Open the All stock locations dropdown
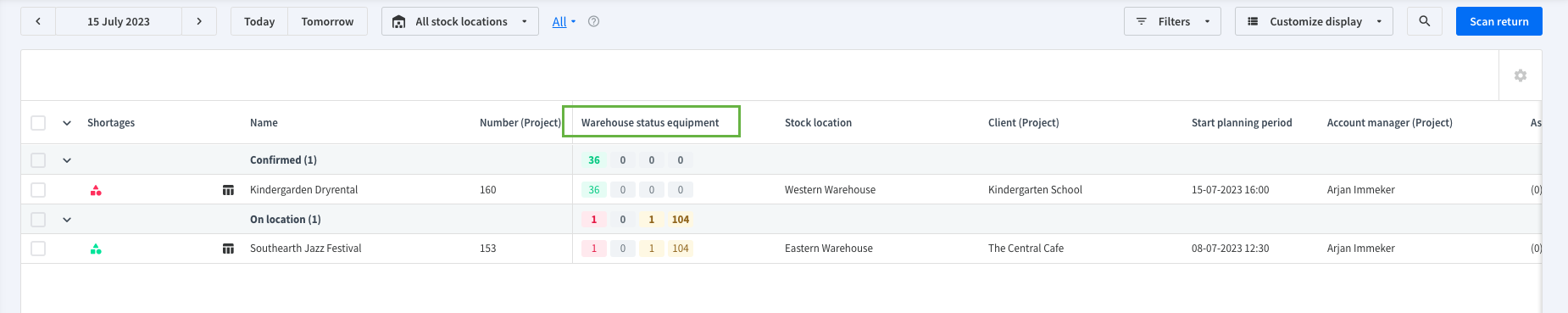 pos(460,21)
